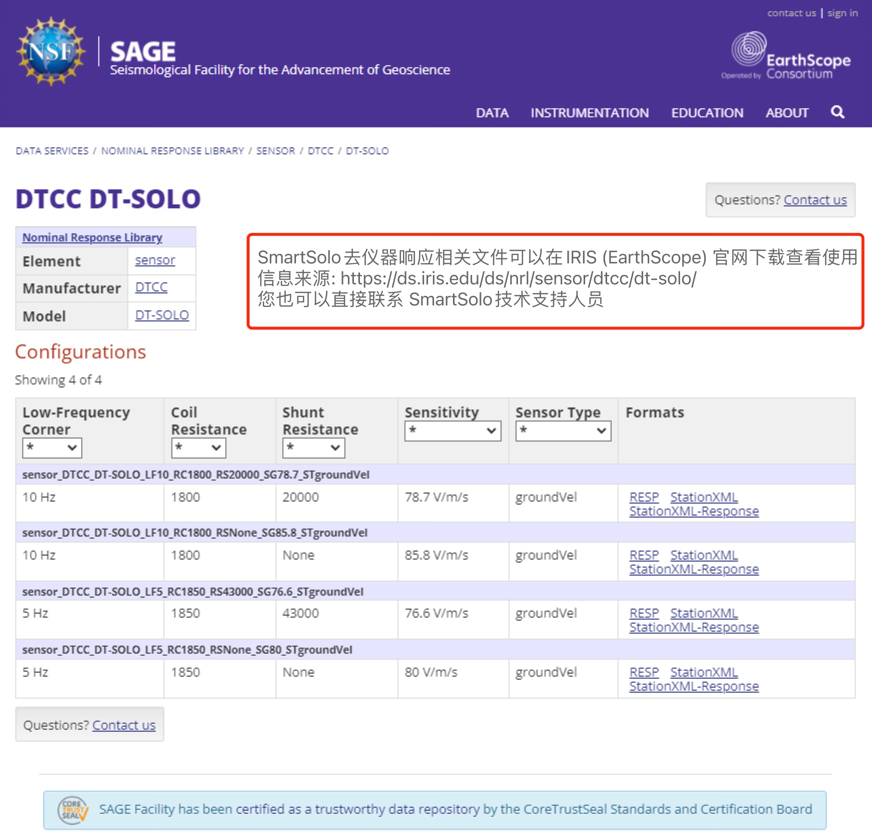Viewport: 872px width, 839px height.
Task: Open StationXML for 76.6 V/m/s row
Action: coord(704,613)
